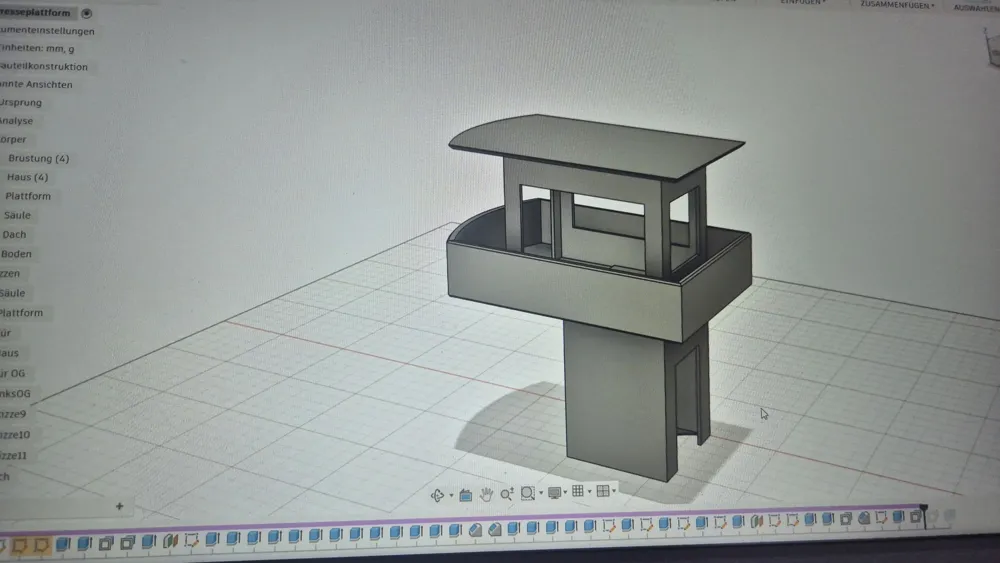Select the Ursprung browser folder
The width and height of the screenshot is (1000, 563).
coord(21,102)
